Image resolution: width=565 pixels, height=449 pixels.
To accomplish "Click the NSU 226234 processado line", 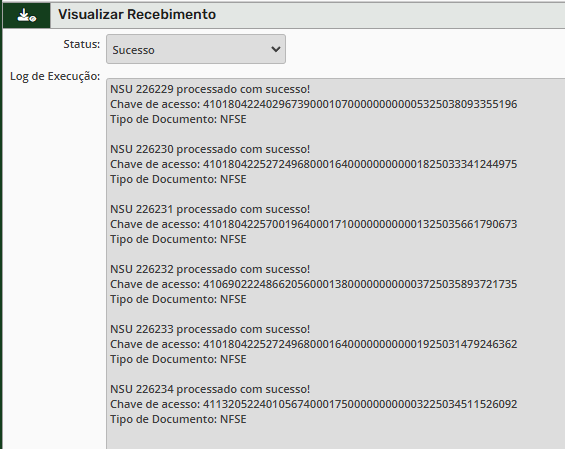I will 210,389.
